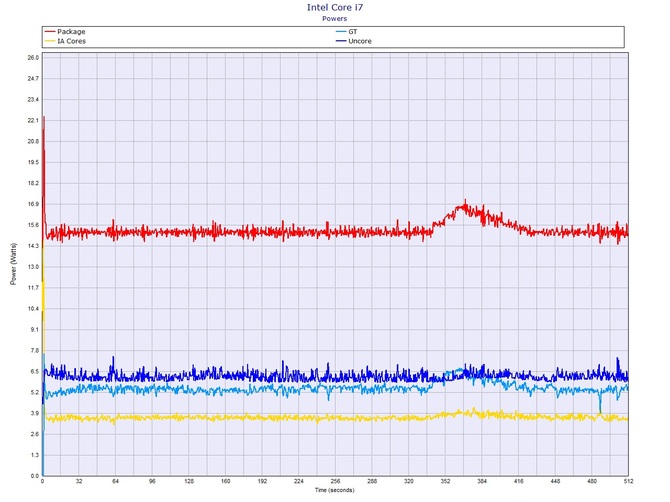The width and height of the screenshot is (670, 502).
Task: Click the 6.5 y-axis value
Action: (x=35, y=372)
